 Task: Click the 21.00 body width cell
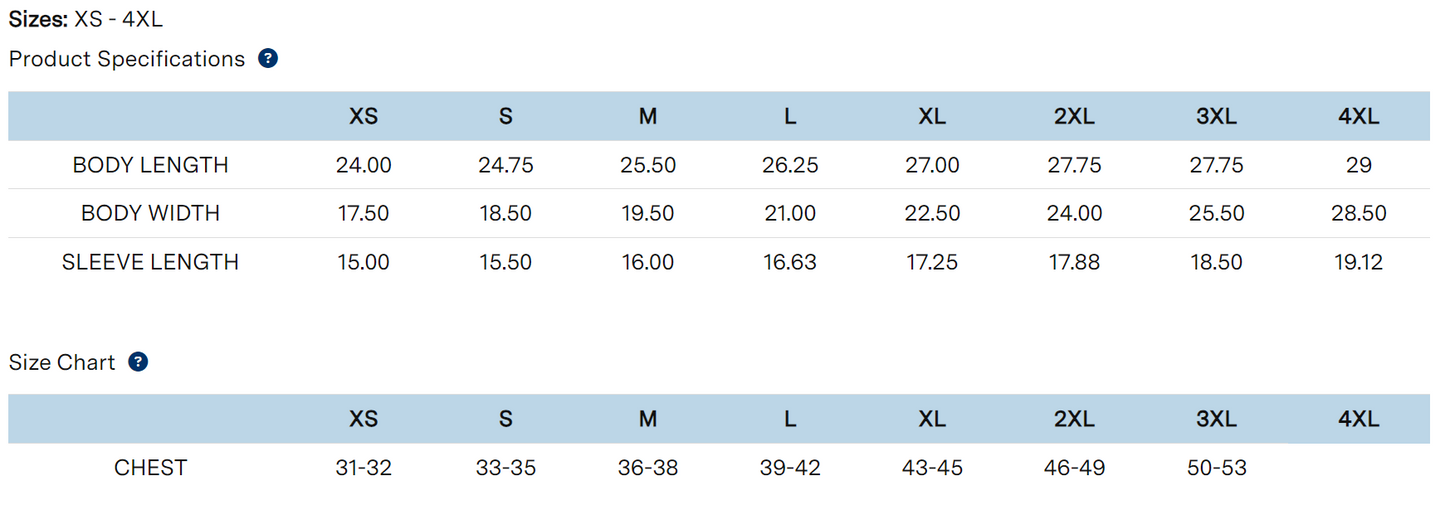click(790, 213)
